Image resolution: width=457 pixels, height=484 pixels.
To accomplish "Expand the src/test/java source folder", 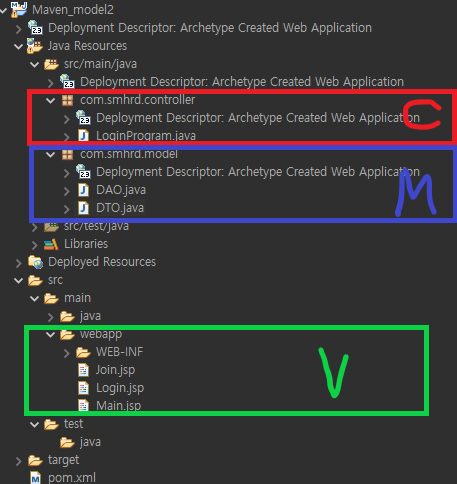I will click(35, 227).
